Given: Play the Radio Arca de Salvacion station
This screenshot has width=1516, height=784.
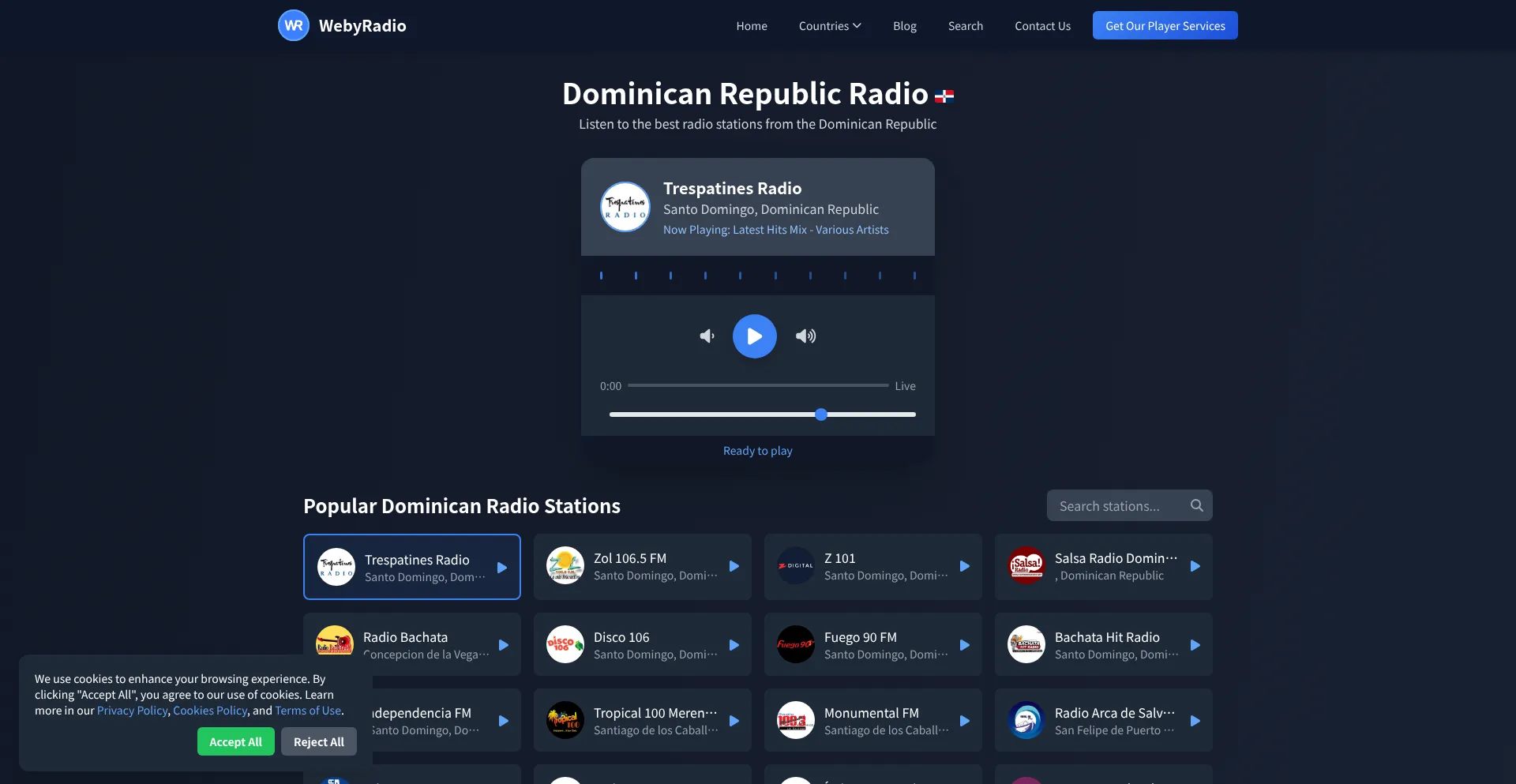Looking at the screenshot, I should point(1195,721).
